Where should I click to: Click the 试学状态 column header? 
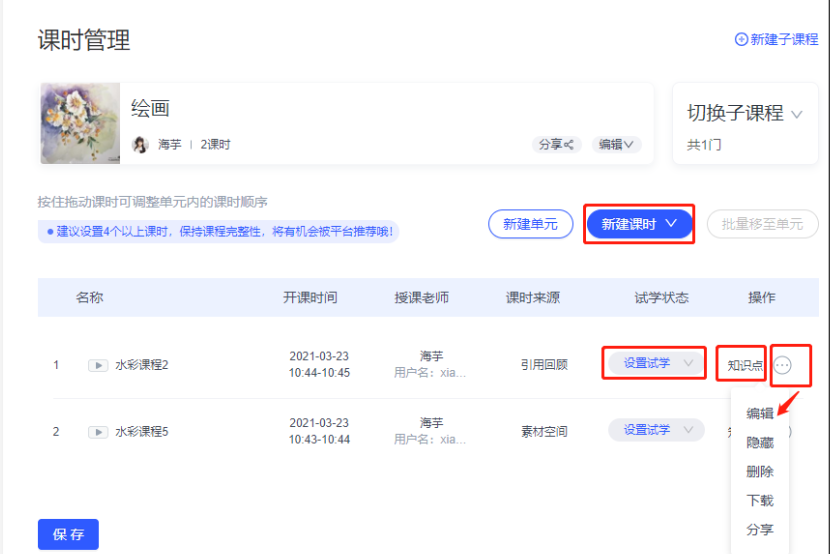pos(661,297)
